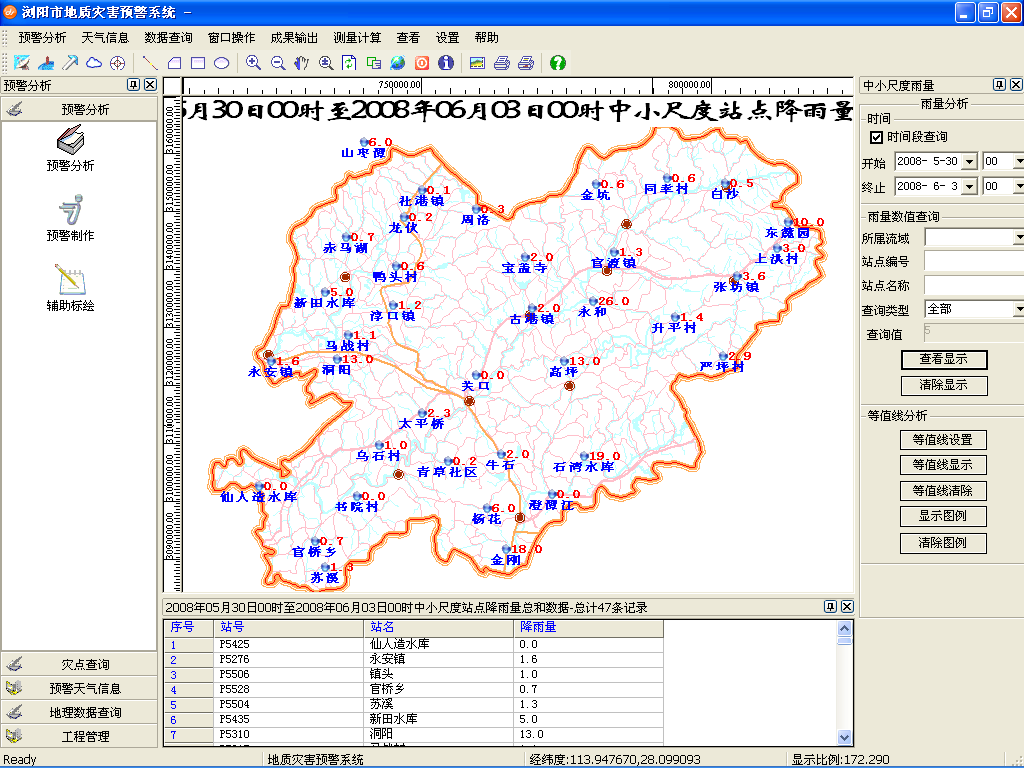
Task: Click the blue info icon in toolbar
Action: (x=446, y=63)
